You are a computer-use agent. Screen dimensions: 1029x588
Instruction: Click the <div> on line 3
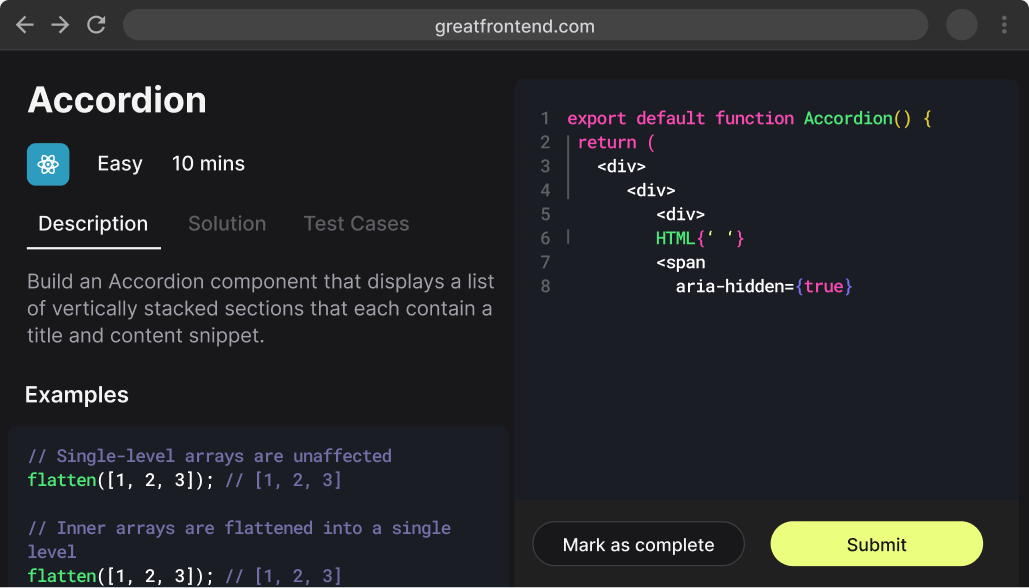click(x=621, y=167)
